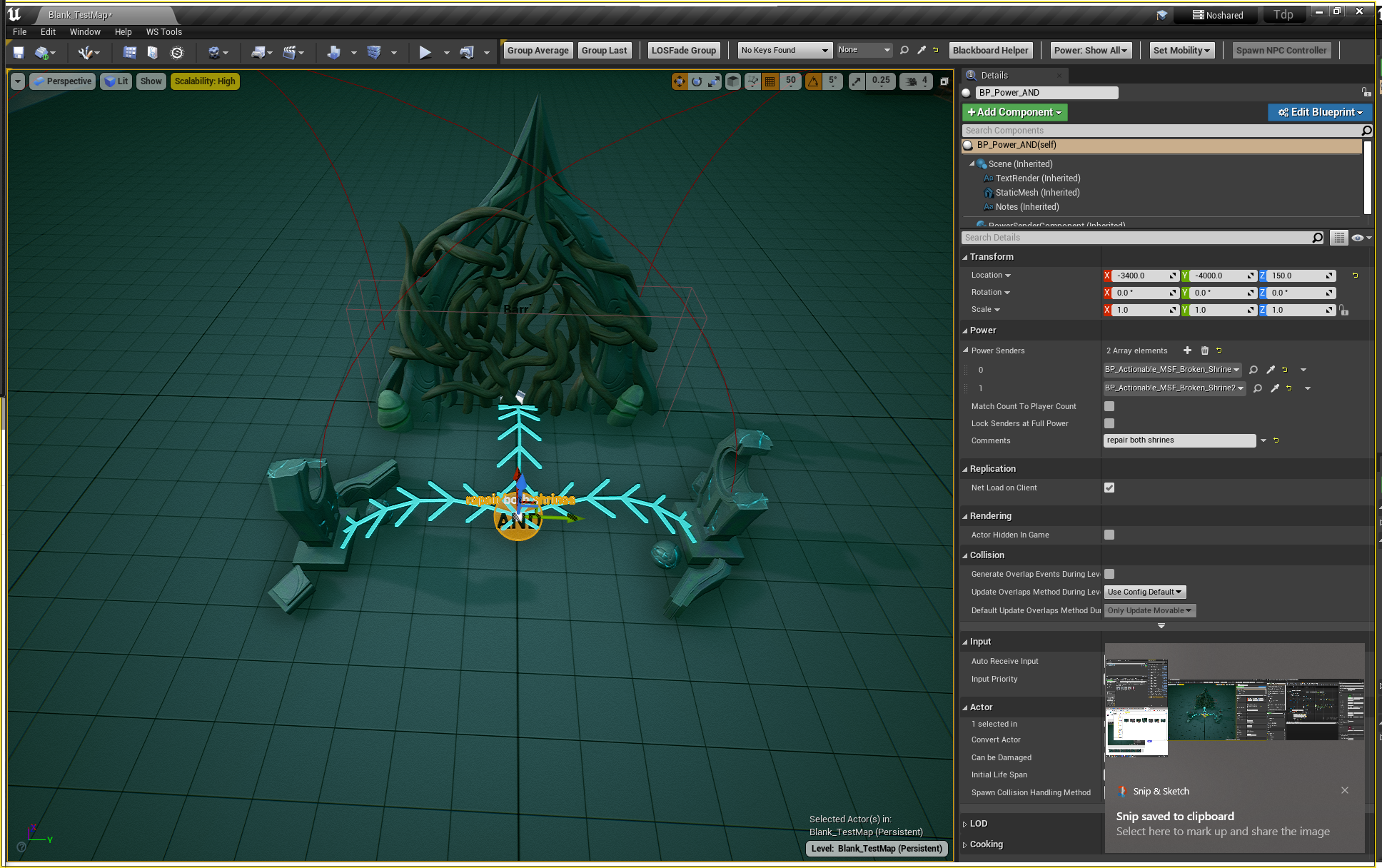Select the scale transform gizmo icon

pos(714,81)
